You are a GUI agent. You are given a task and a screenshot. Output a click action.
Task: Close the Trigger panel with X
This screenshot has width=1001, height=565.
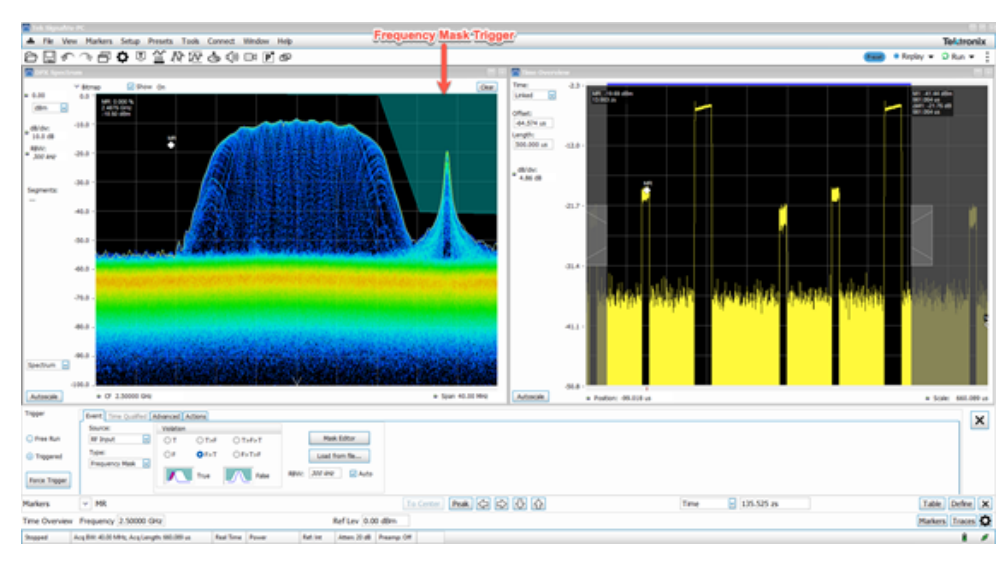(980, 420)
